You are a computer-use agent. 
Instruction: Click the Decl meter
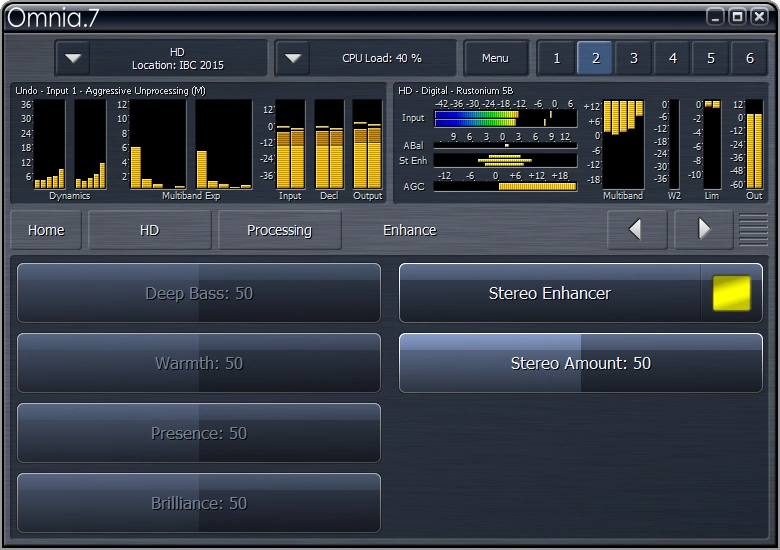click(329, 144)
